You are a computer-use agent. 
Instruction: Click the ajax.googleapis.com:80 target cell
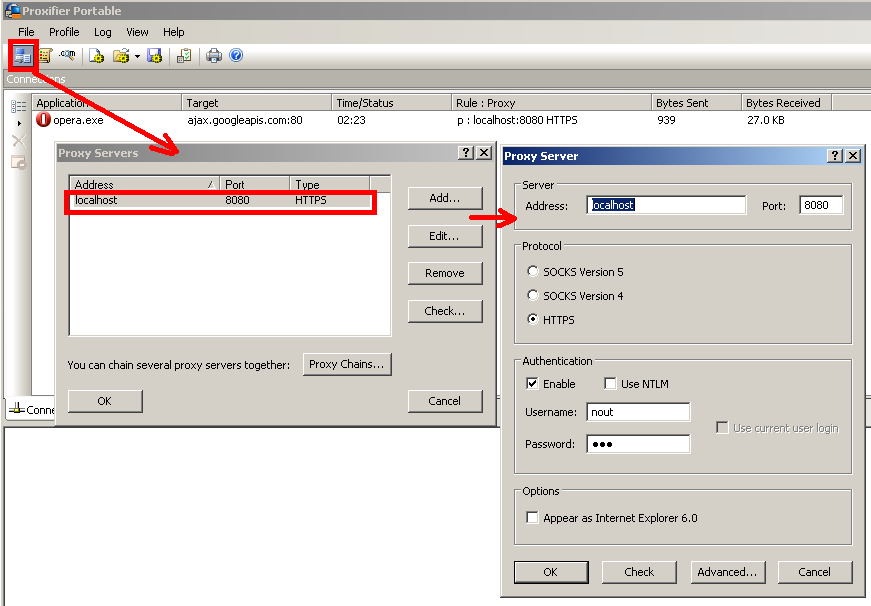pos(245,120)
